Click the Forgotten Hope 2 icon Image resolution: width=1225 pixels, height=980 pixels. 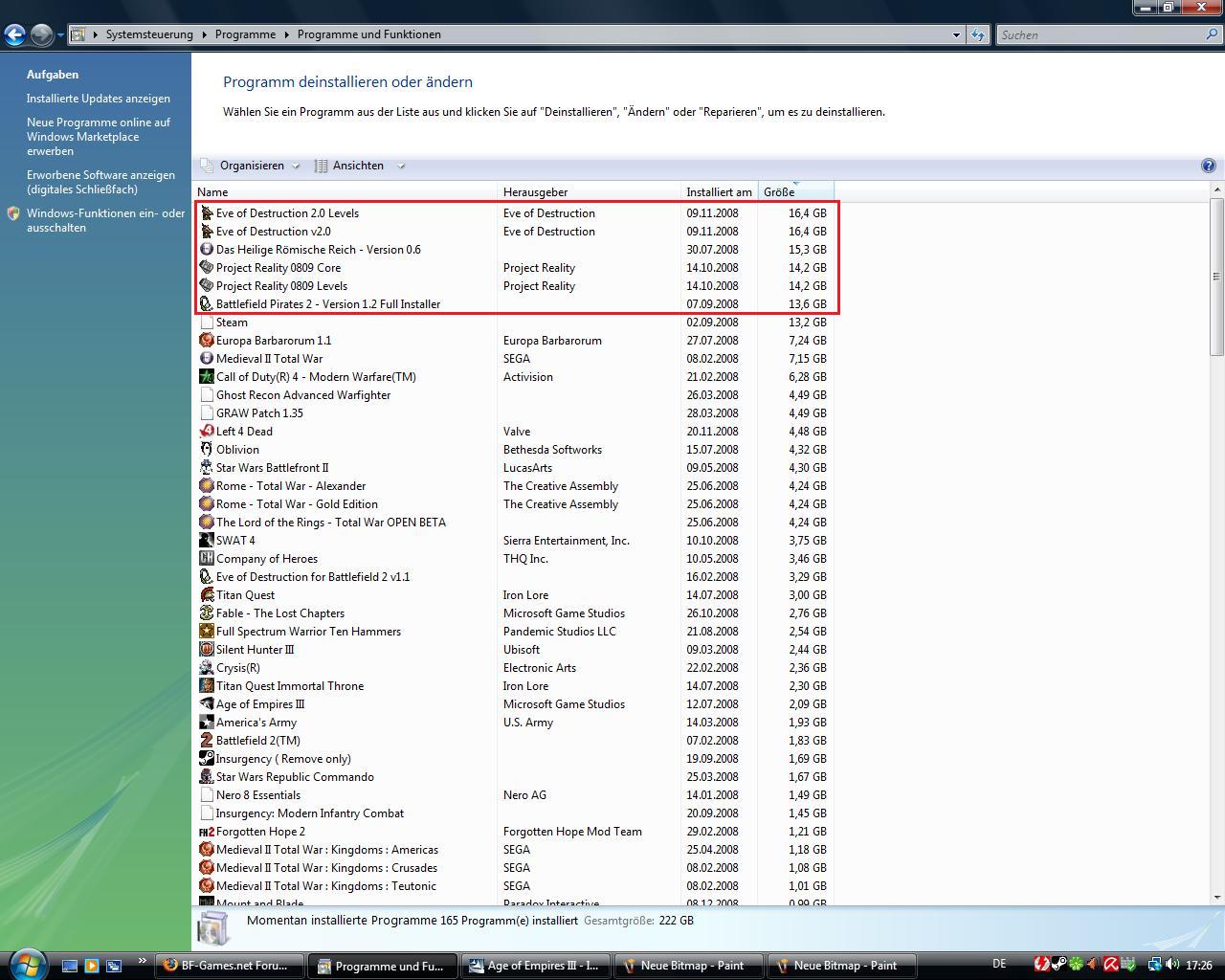(x=206, y=832)
